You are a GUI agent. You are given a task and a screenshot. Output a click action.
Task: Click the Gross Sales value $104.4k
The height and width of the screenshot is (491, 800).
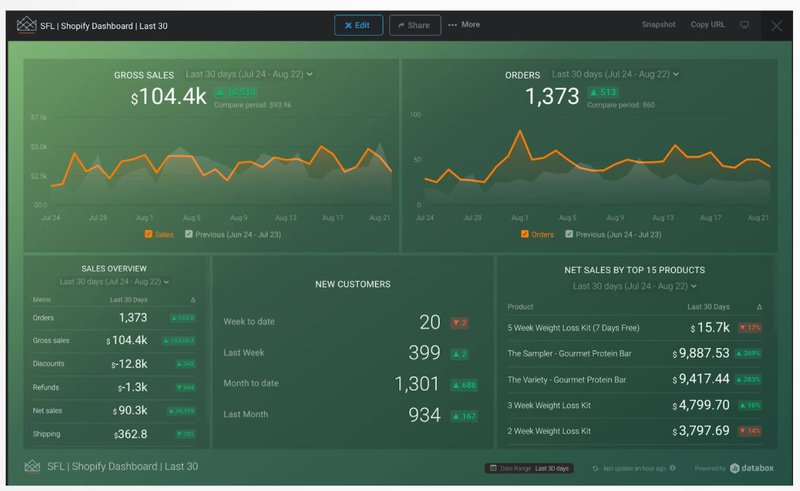coord(168,96)
